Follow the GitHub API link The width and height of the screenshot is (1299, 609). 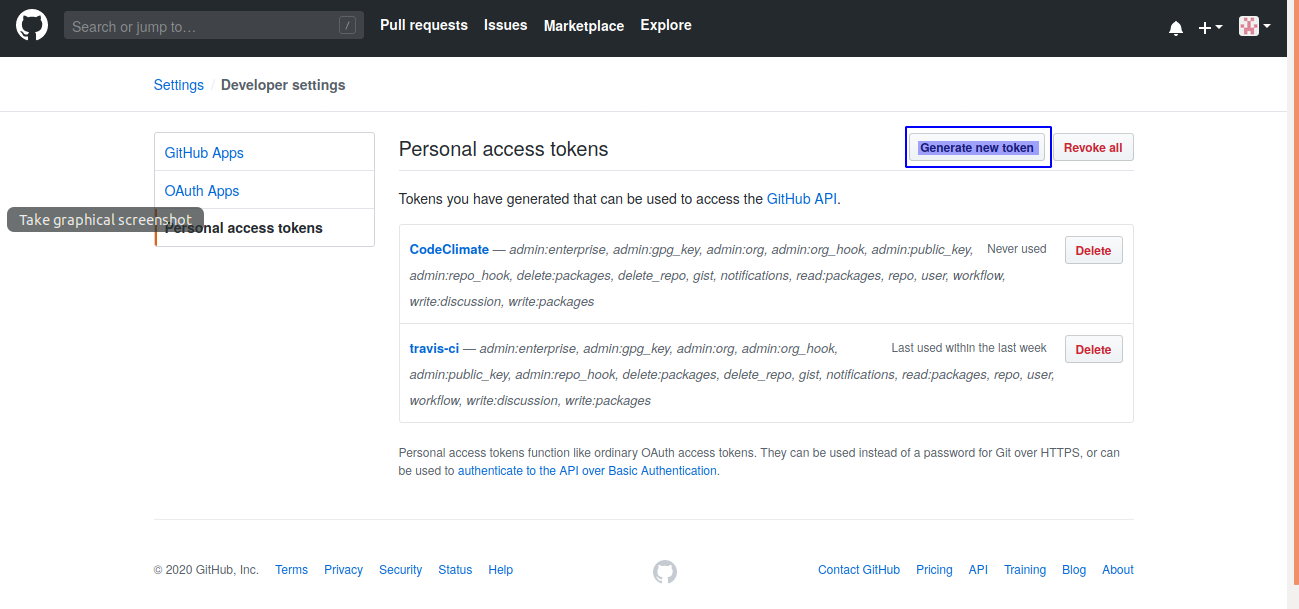pos(801,199)
